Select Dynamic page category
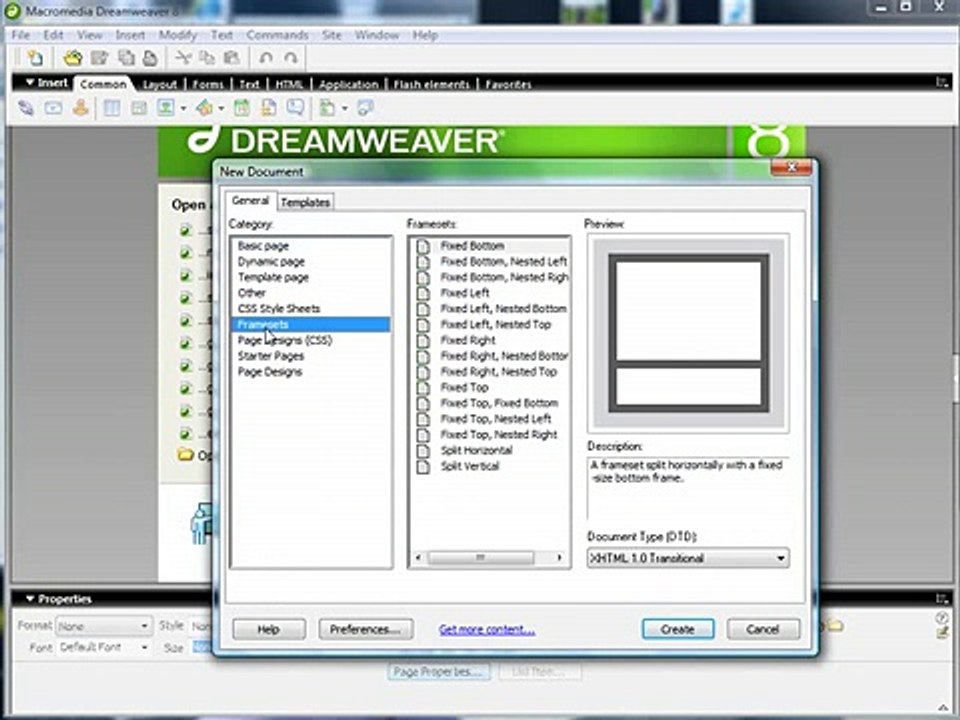The image size is (960, 720). click(271, 261)
